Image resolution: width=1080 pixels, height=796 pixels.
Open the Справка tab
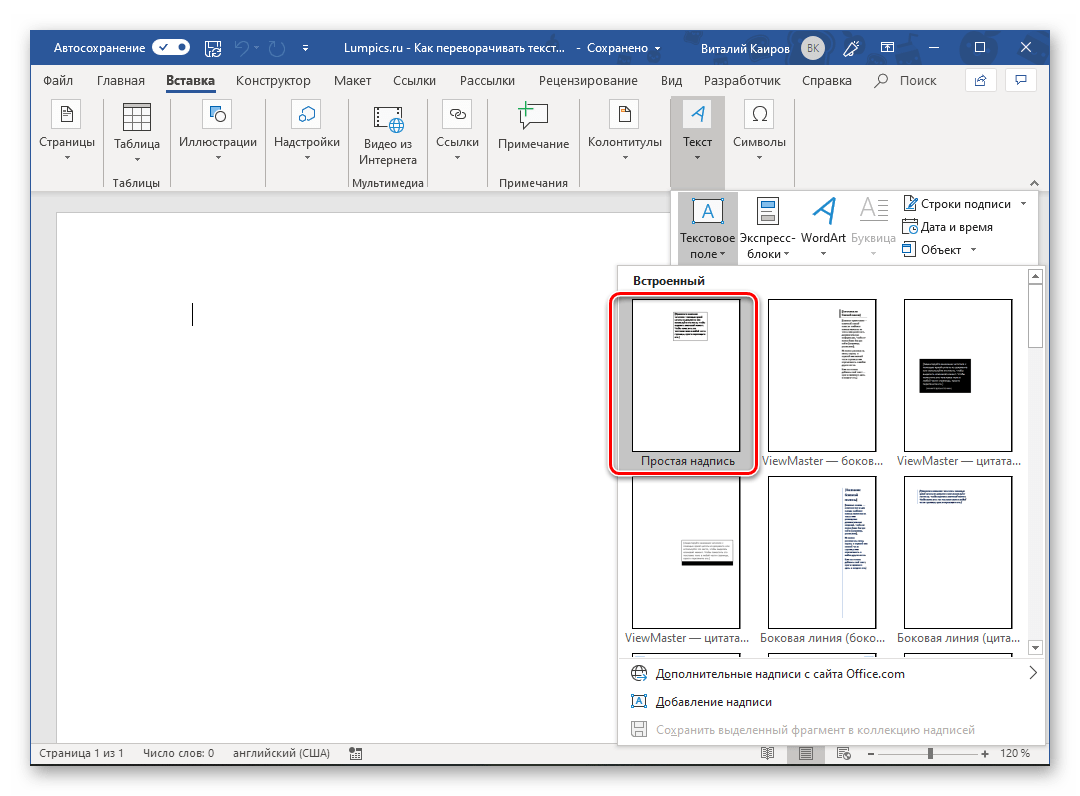point(827,81)
